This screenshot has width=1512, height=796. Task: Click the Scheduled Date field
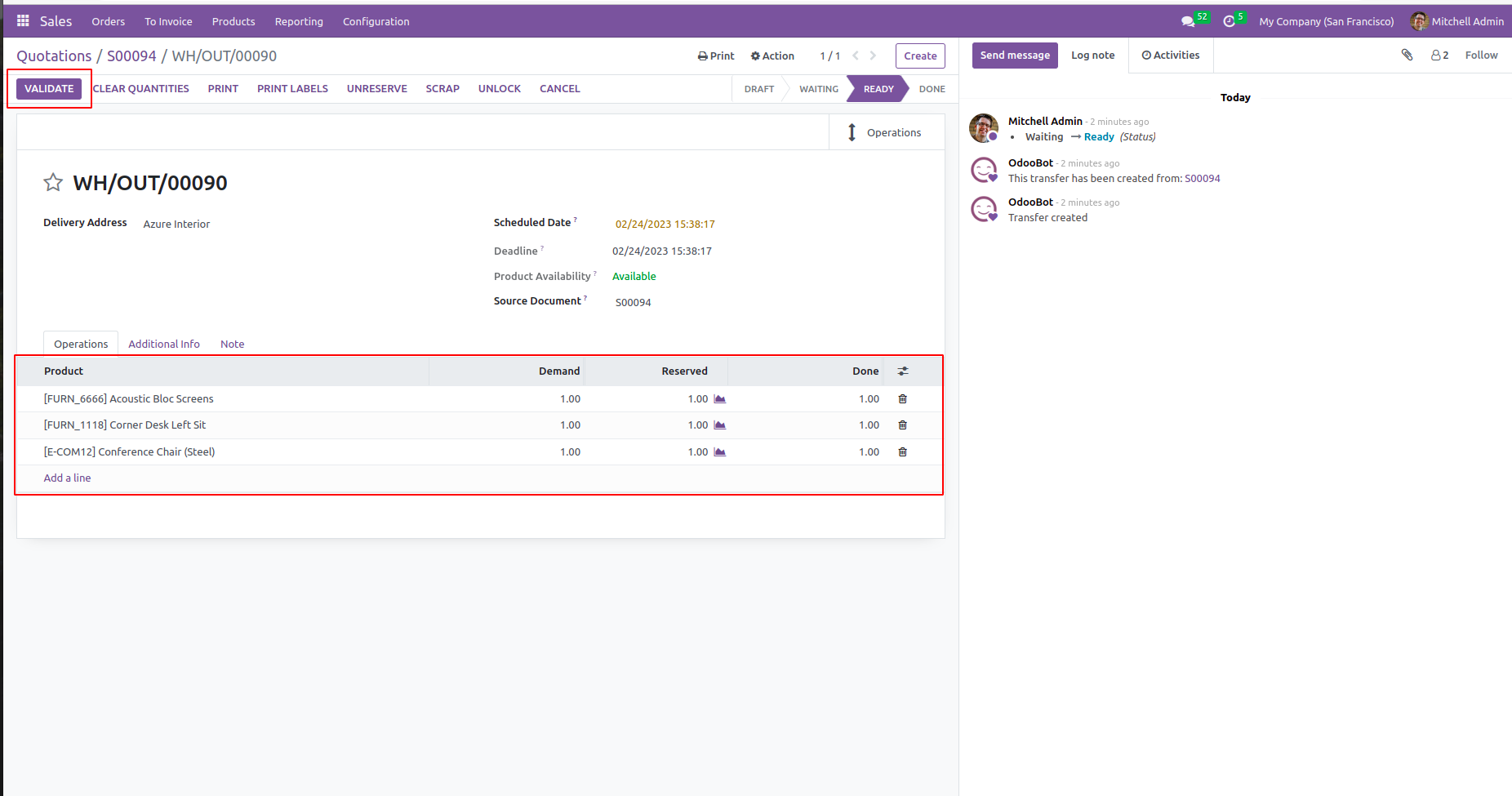665,225
